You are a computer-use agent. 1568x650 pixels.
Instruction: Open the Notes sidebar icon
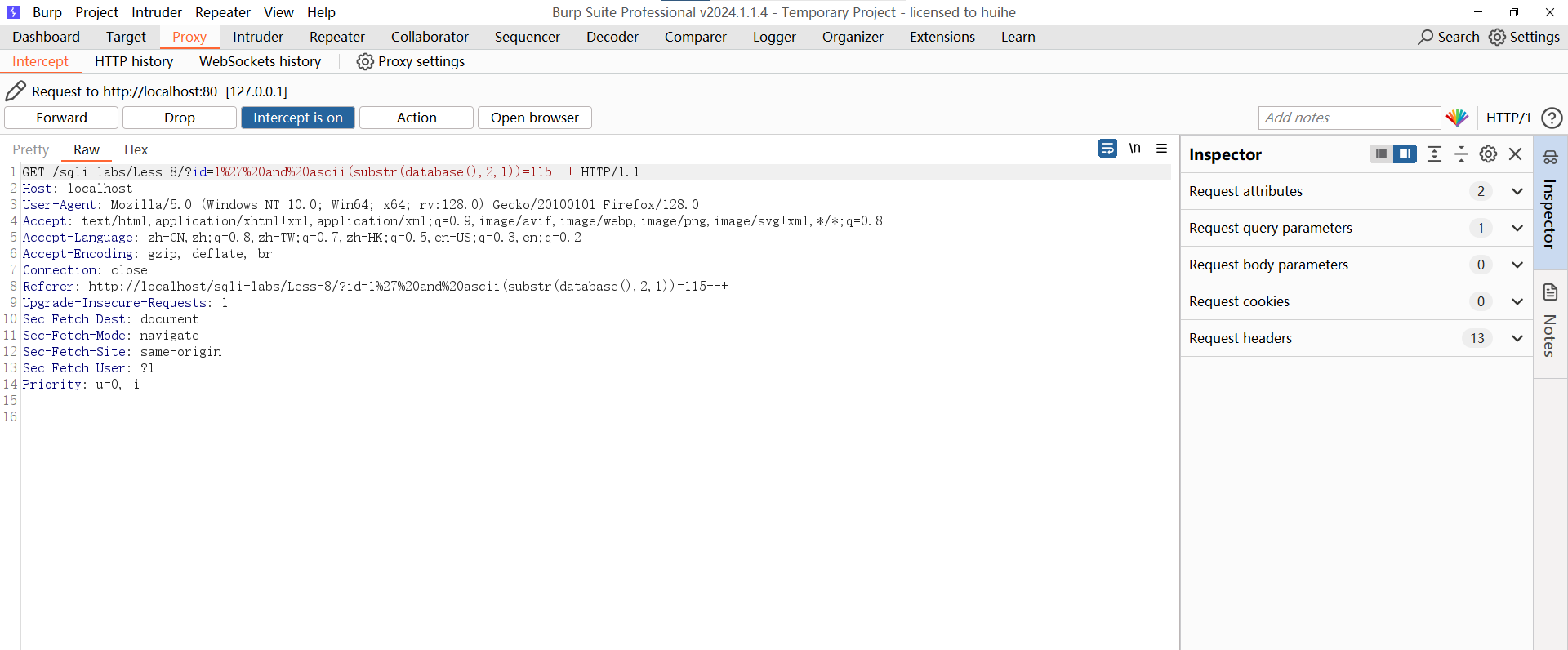click(1550, 292)
